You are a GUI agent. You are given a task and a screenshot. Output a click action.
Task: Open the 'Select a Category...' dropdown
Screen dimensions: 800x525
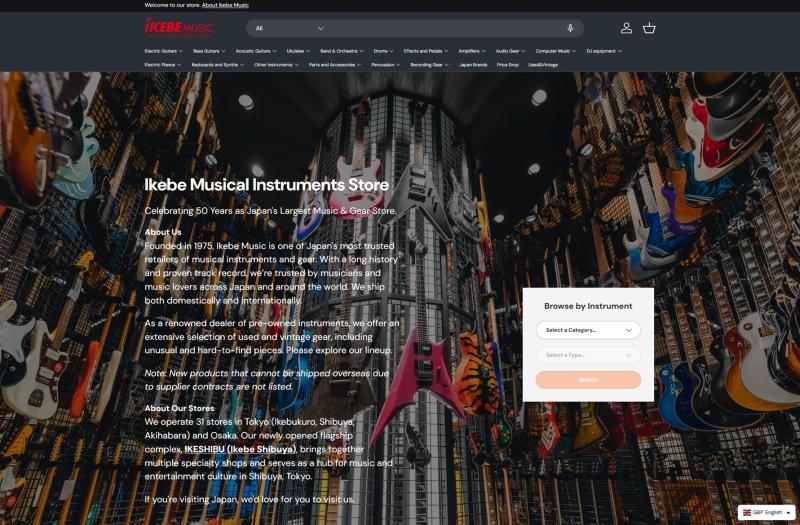click(x=588, y=330)
